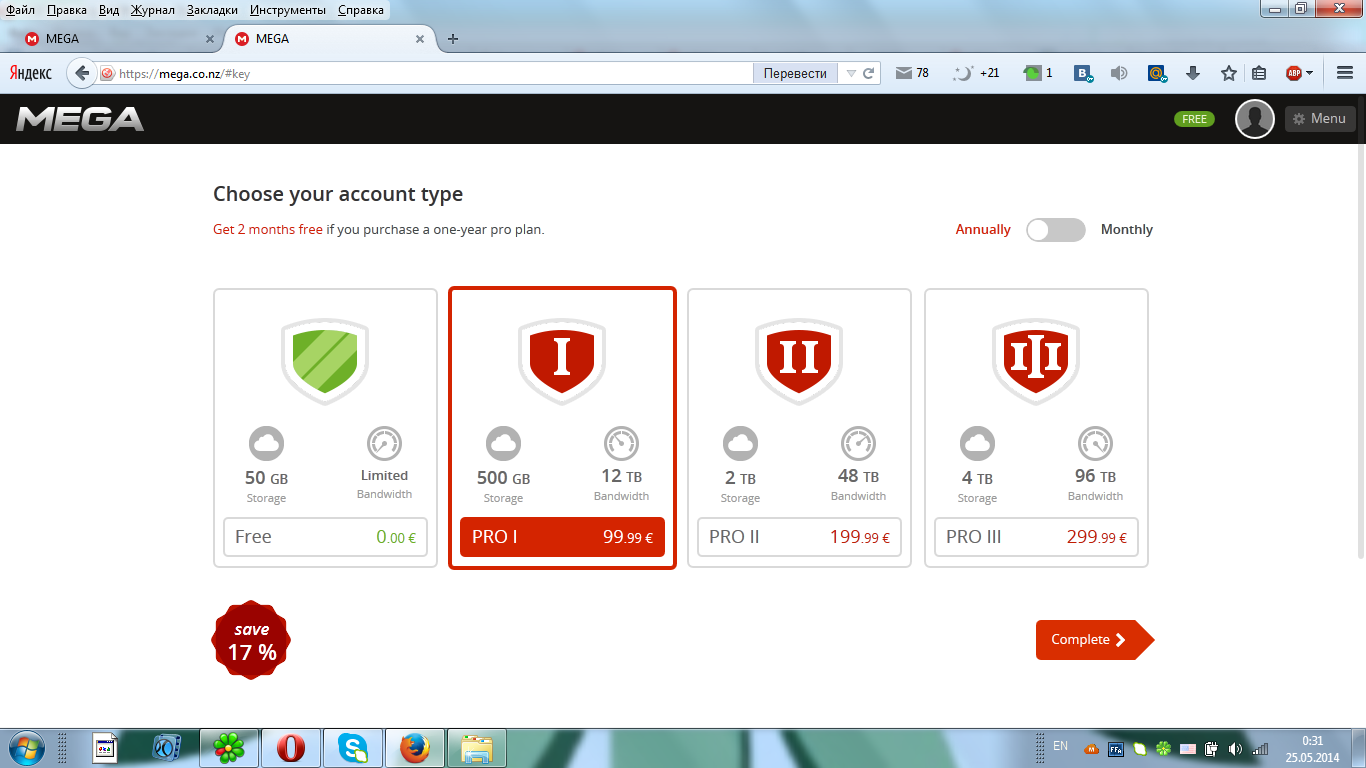Bookmark this page with the star icon
This screenshot has width=1366, height=768.
[x=1229, y=73]
